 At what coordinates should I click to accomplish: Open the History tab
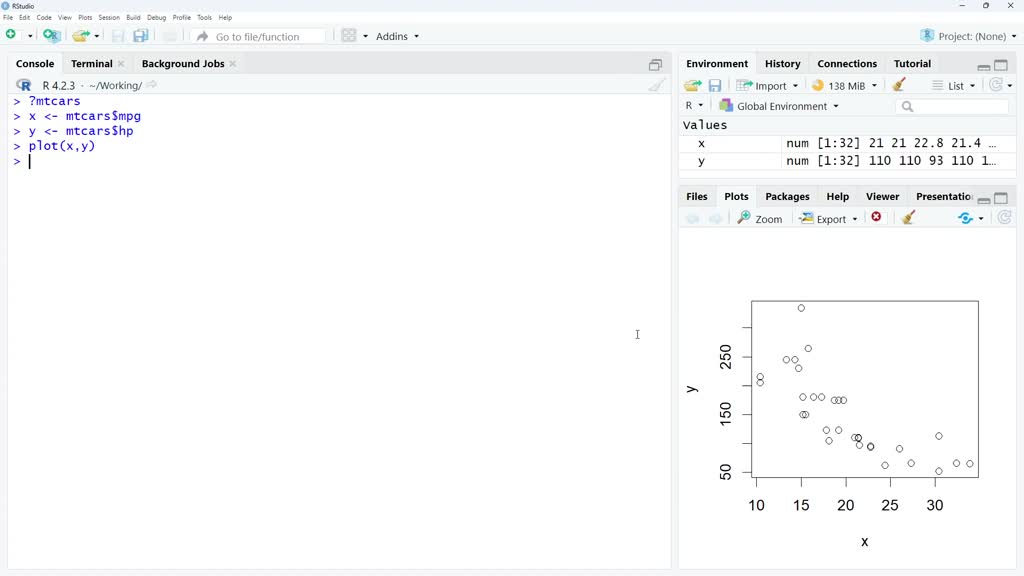(782, 63)
